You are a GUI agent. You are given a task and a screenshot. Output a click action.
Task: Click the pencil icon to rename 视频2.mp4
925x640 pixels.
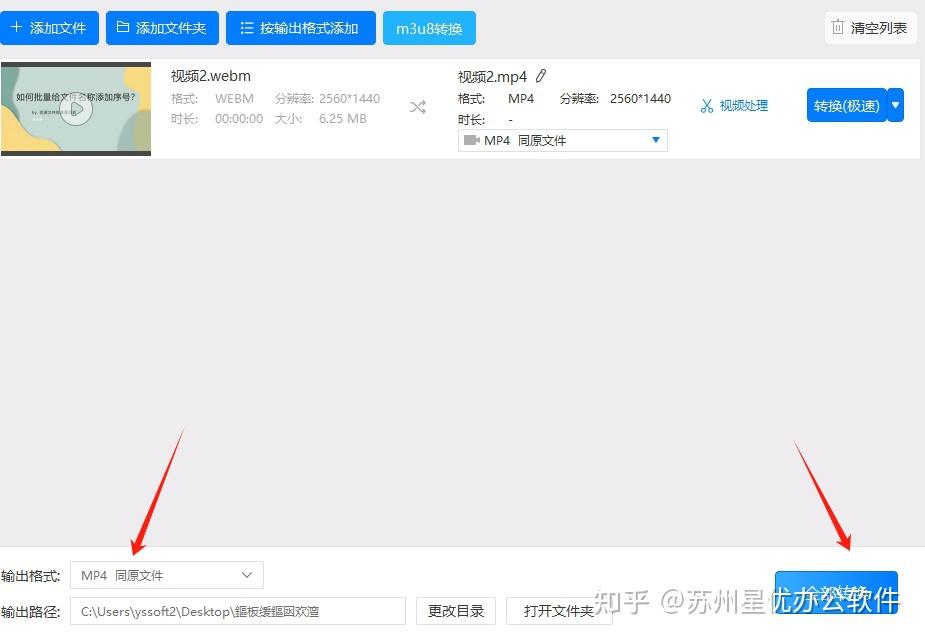pyautogui.click(x=540, y=75)
